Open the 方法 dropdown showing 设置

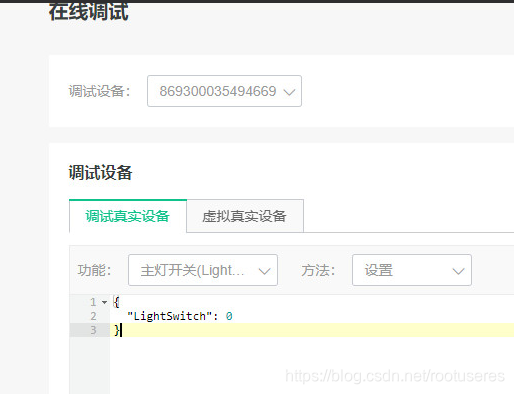(412, 270)
